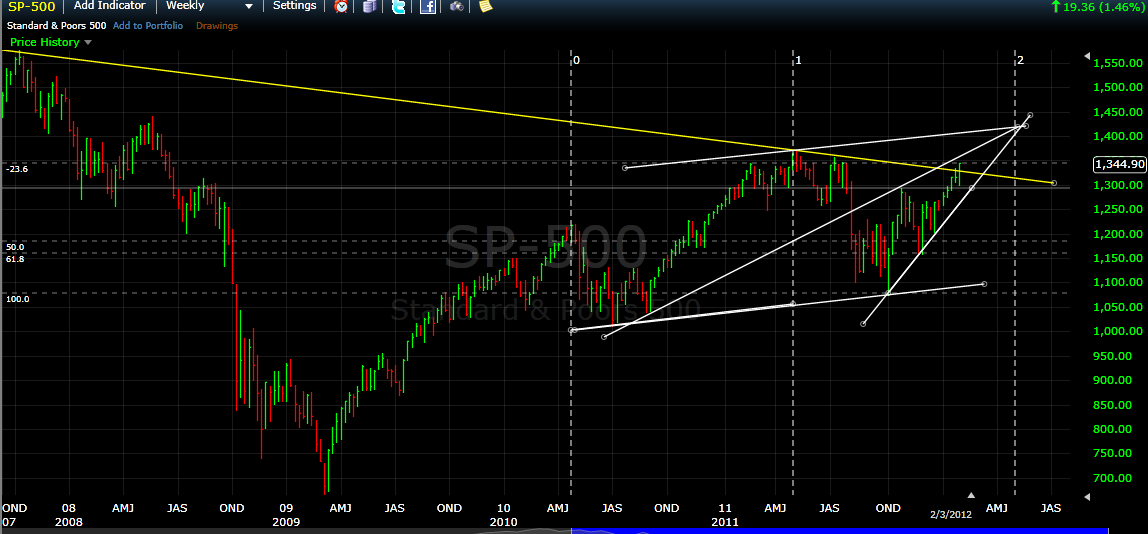Screen dimensions: 1148x534
Task: Click the small arrow atop the price axis
Action: [1086, 56]
